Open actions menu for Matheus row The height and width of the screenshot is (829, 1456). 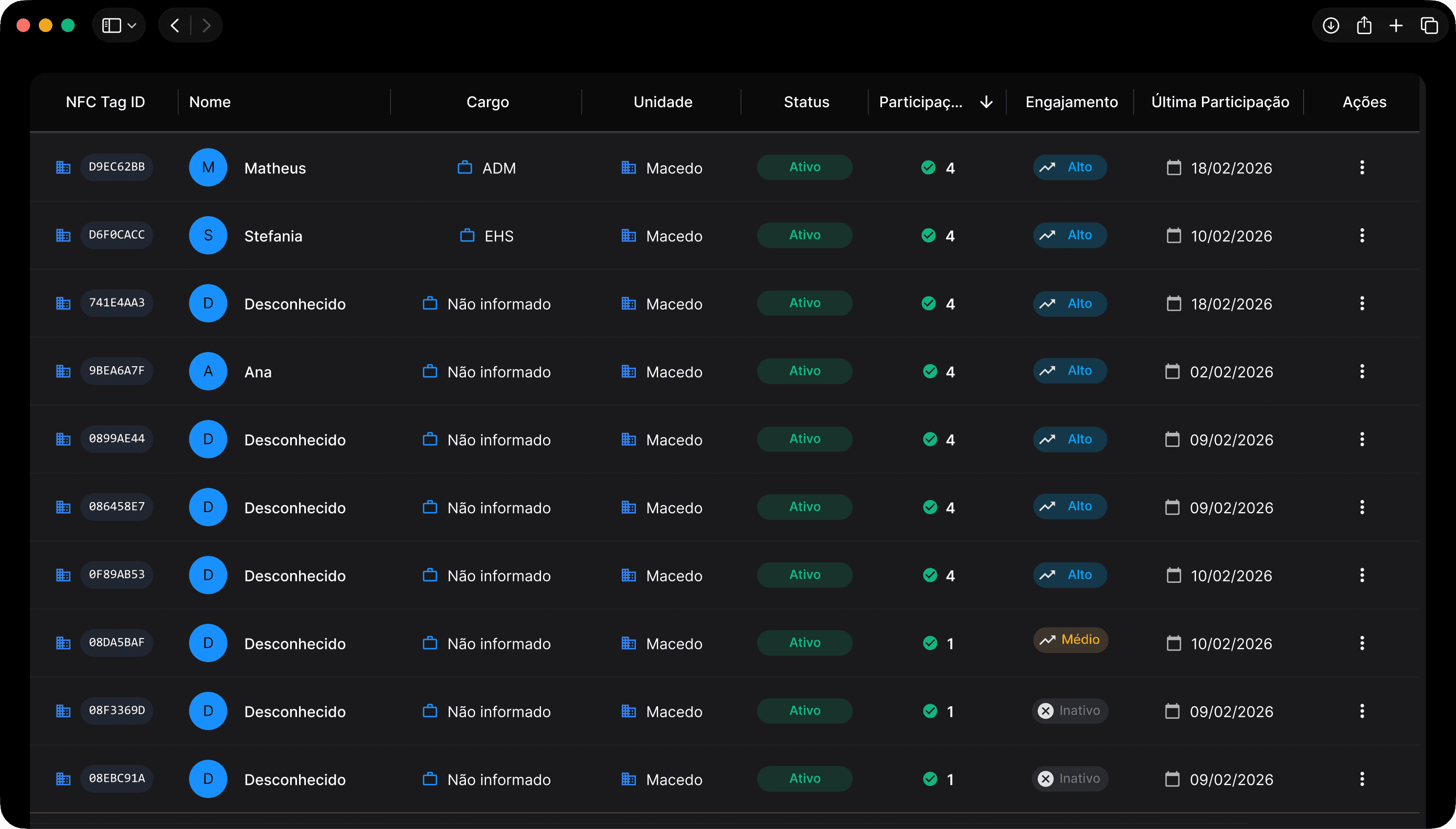[x=1362, y=167]
